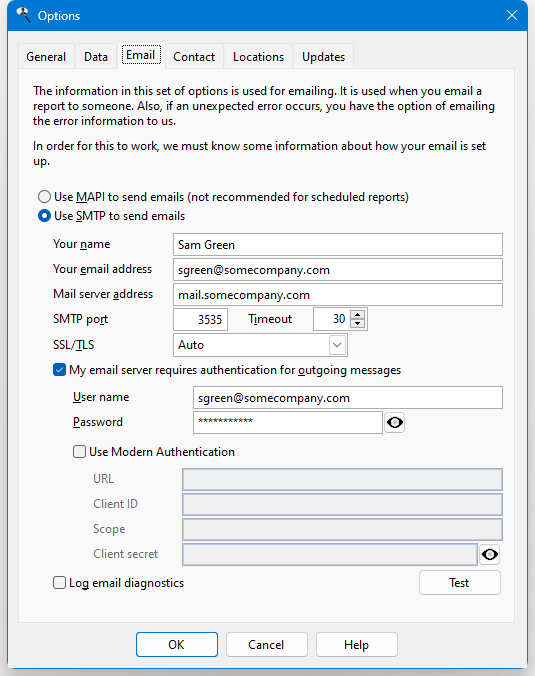
Task: Select Use SMTP to send emails
Action: pos(44,216)
